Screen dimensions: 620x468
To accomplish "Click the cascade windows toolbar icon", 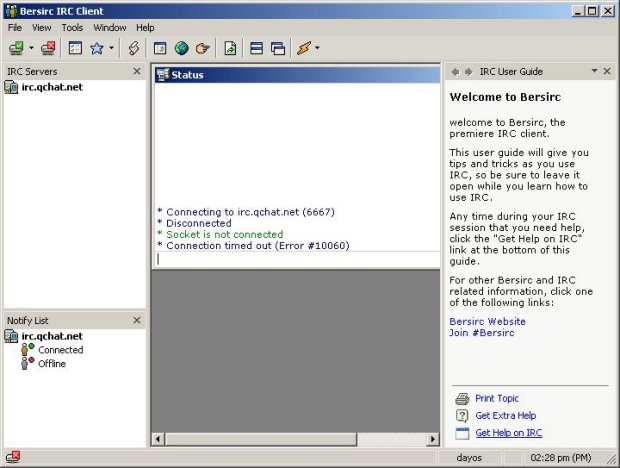I will (277, 48).
